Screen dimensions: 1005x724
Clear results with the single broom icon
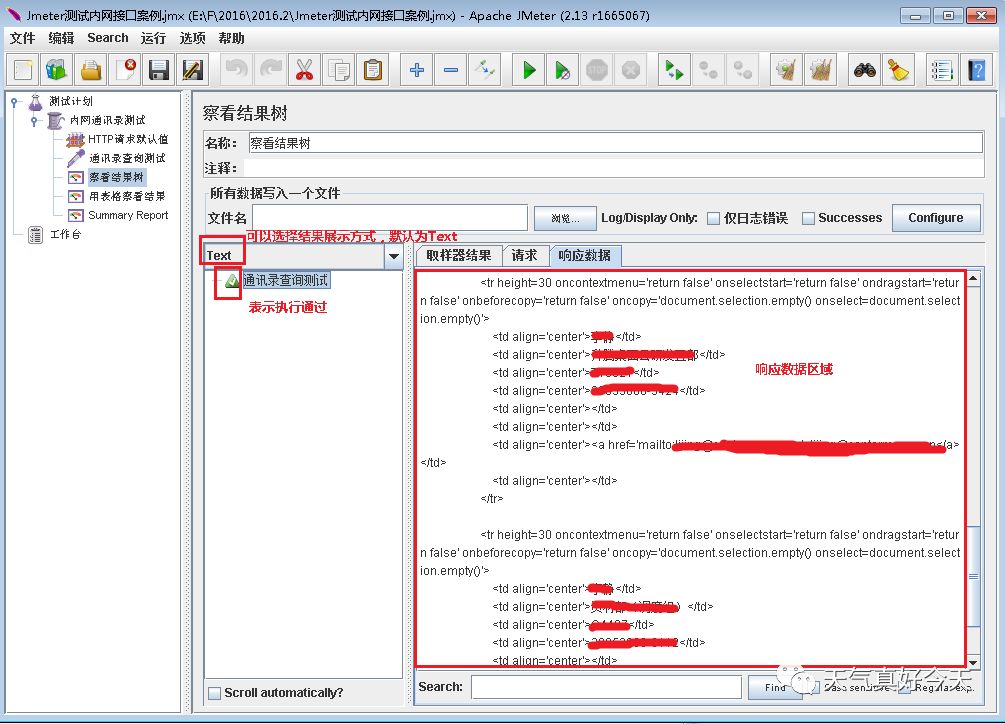click(x=786, y=70)
